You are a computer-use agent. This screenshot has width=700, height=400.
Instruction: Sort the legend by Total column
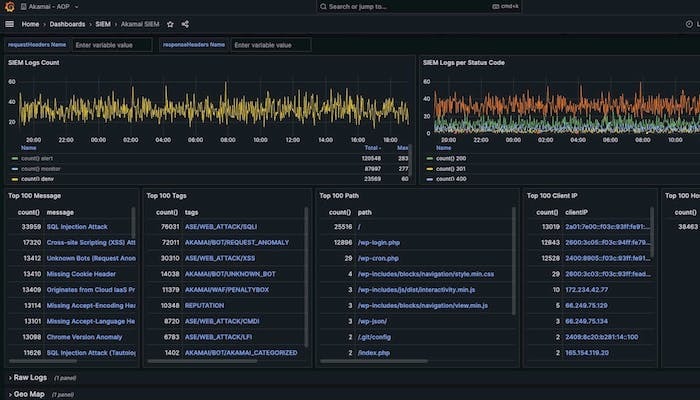tap(372, 148)
